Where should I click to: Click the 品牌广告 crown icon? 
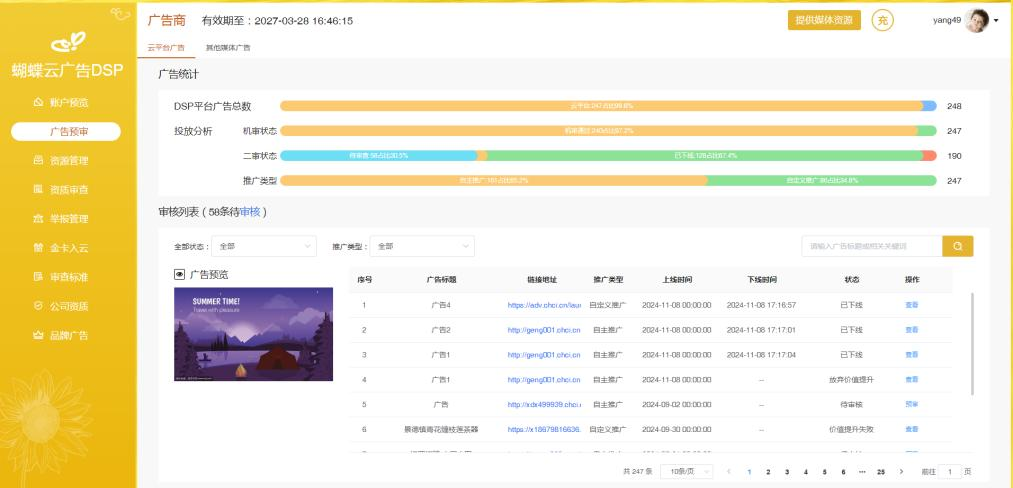[38, 335]
